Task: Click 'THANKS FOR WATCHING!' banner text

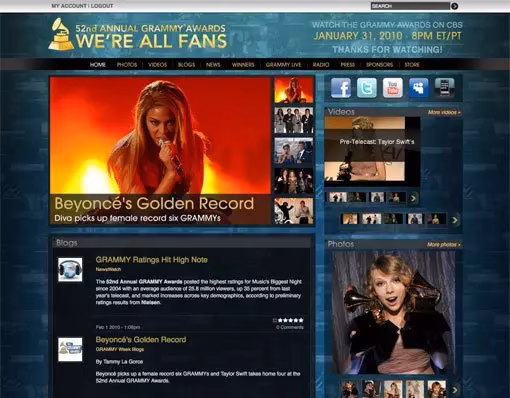Action: [387, 50]
